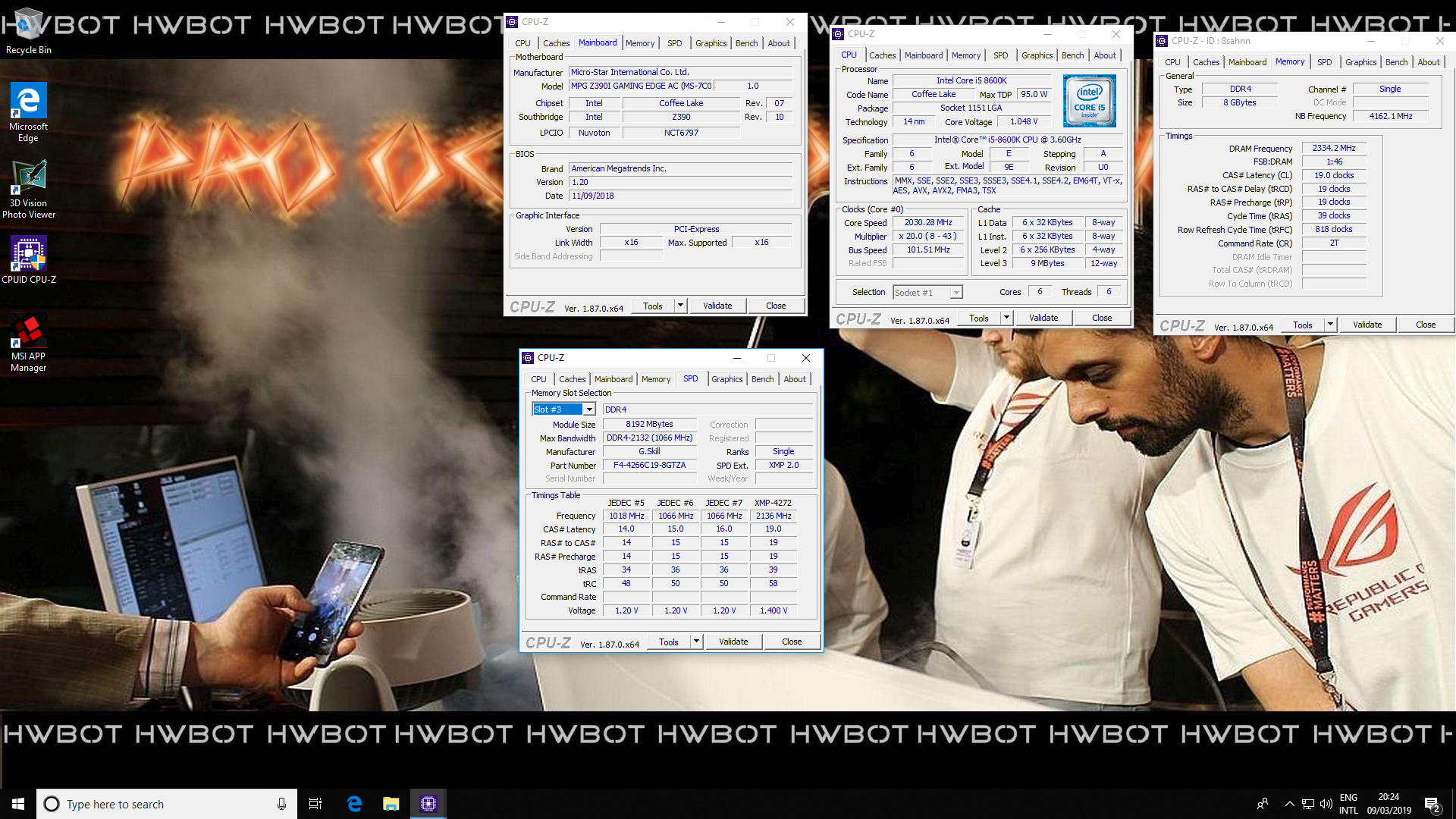Viewport: 1456px width, 819px height.
Task: Click the Command Rate 2T value
Action: point(1334,243)
